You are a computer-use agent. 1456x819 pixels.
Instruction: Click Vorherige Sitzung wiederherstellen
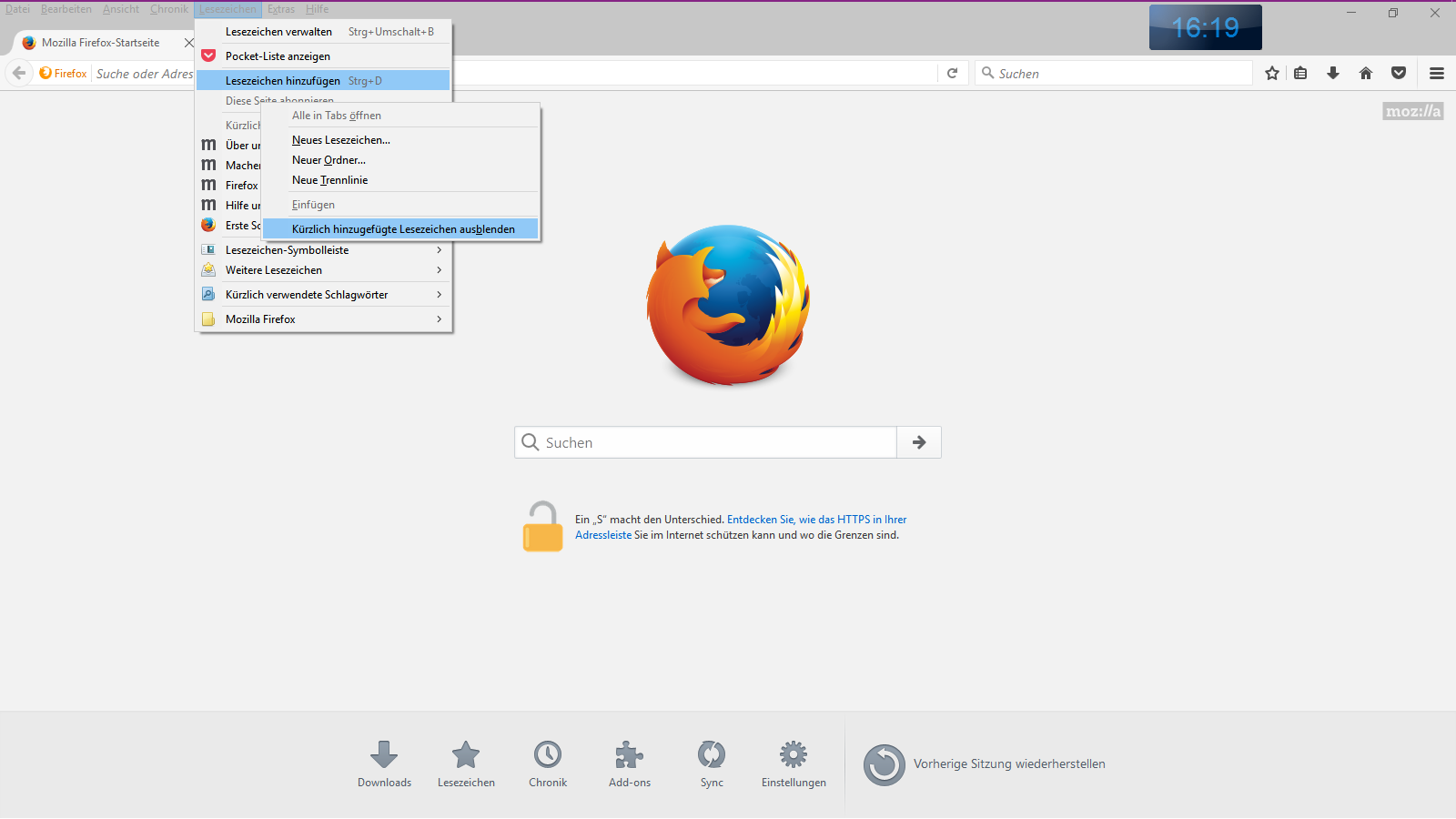click(1009, 764)
